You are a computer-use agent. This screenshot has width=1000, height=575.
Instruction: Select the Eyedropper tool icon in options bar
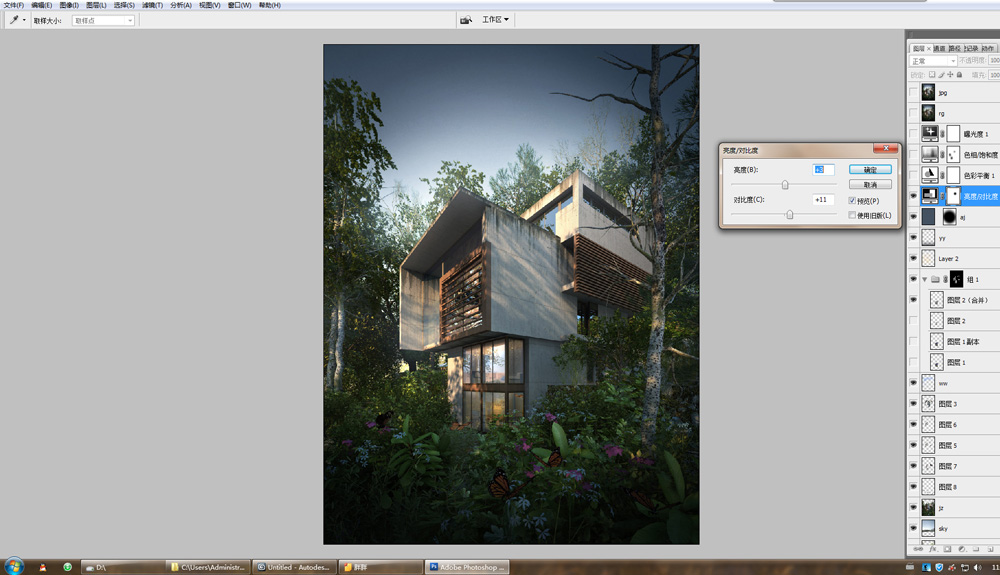pyautogui.click(x=15, y=20)
